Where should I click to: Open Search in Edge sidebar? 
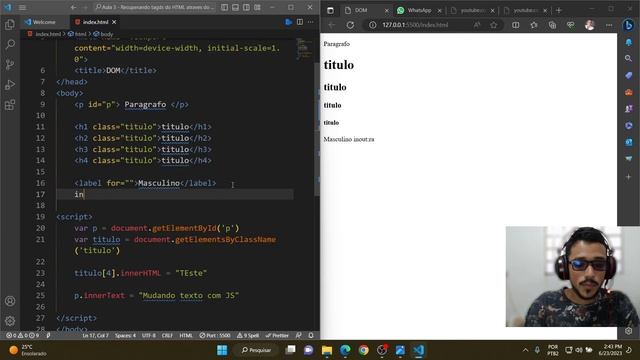(x=629, y=58)
